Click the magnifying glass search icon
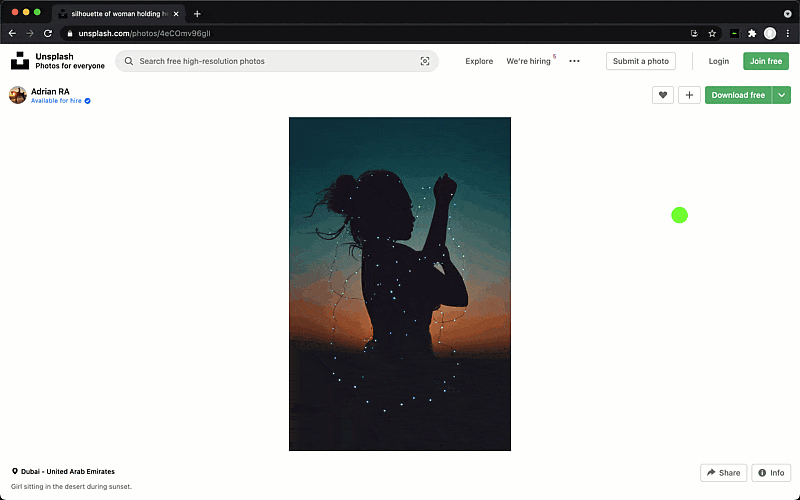Screen dimensions: 800x500 point(129,61)
